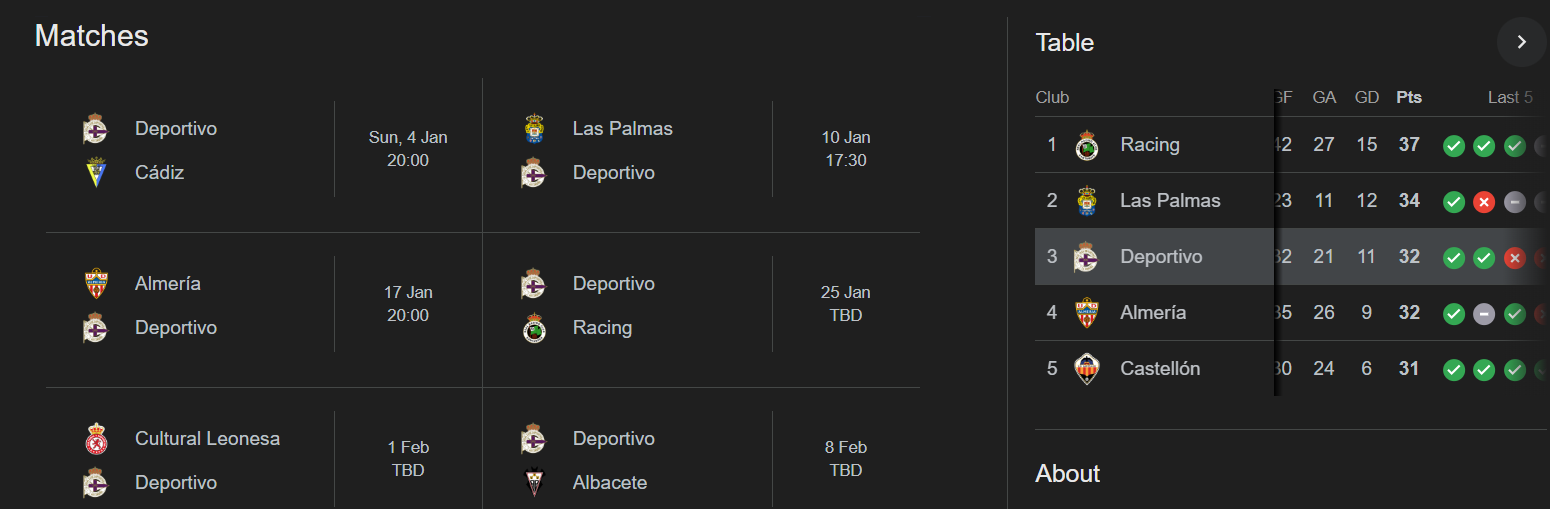Open the Deportivo vs Albacete match
Viewport: 1550px width, 509px height.
click(x=700, y=460)
